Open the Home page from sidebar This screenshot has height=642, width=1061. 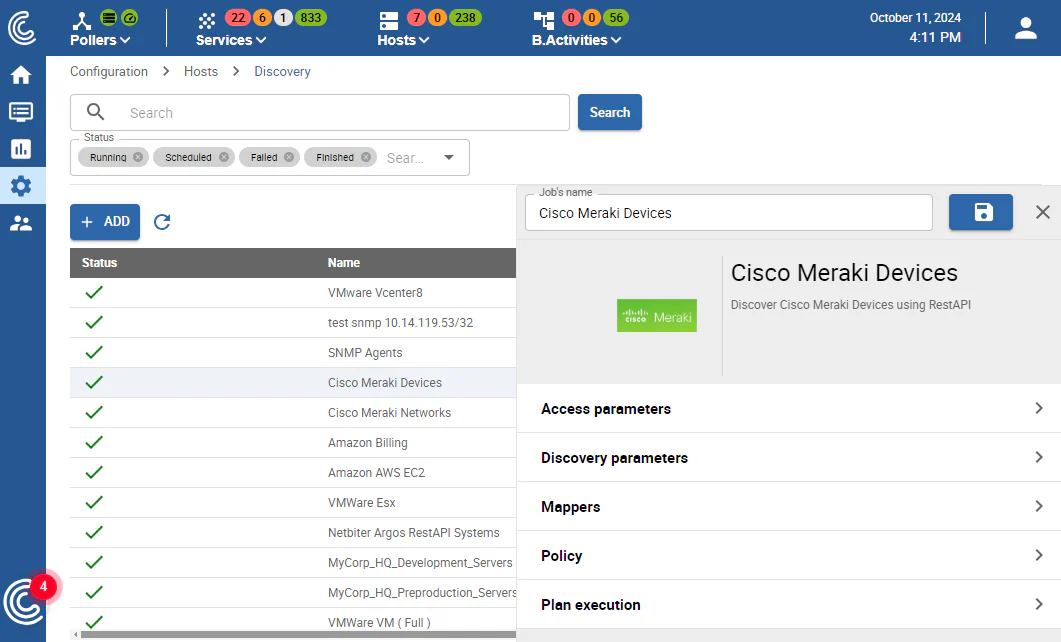click(21, 74)
